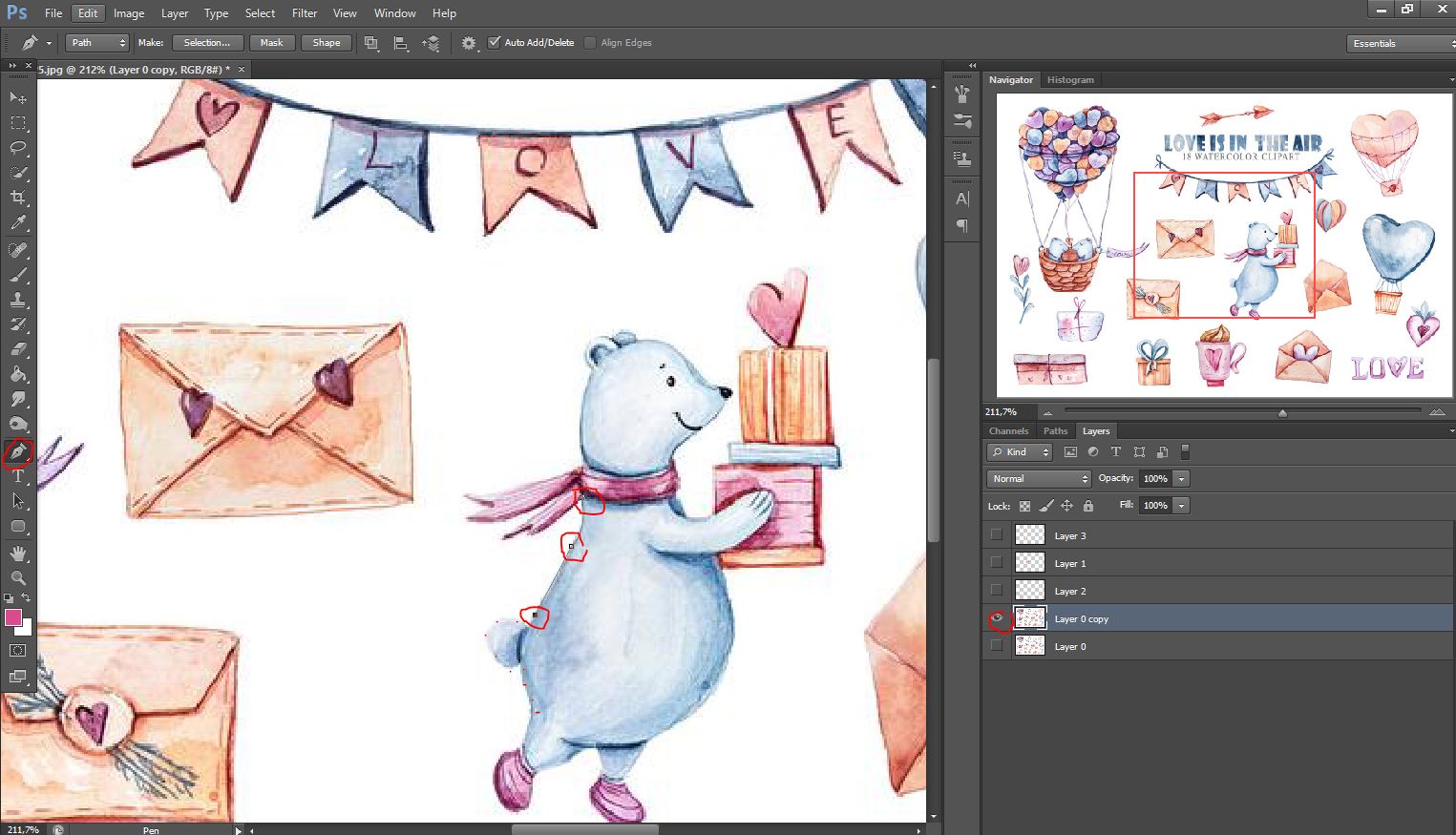Screen dimensions: 1456x835
Task: Select the Dodge tool
Action: tap(18, 424)
